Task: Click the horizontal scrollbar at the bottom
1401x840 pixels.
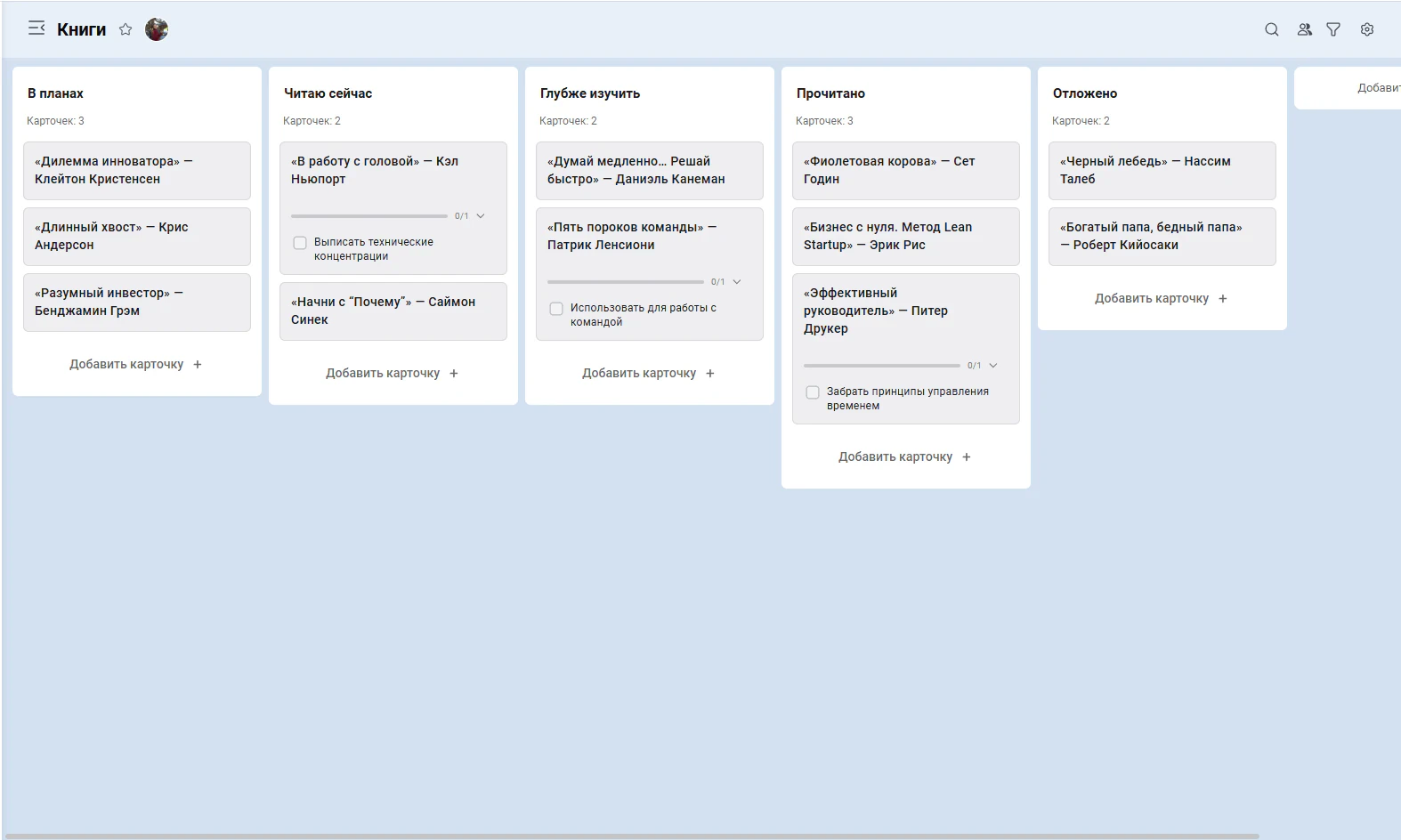Action: point(632,836)
